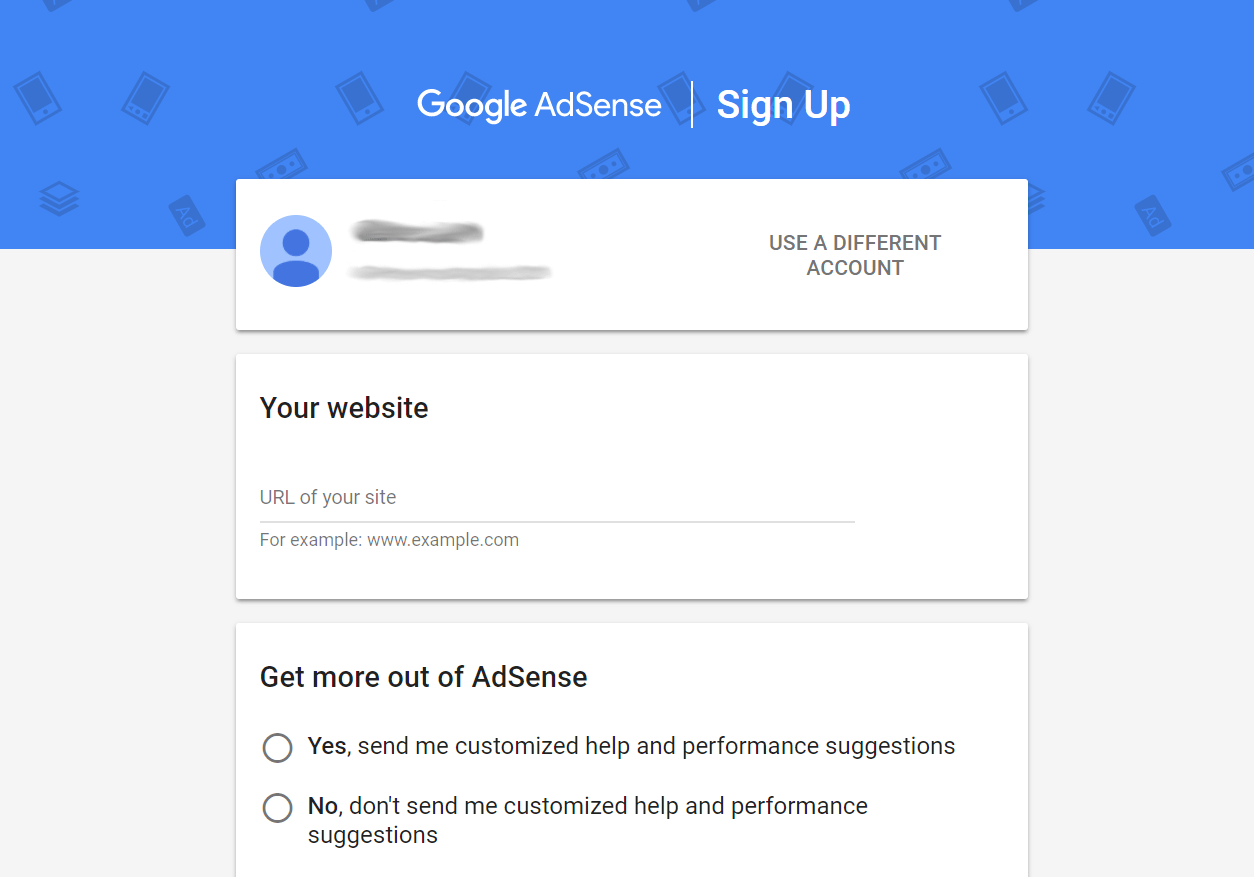1254x877 pixels.
Task: Select the "No" radio button for performance suggestions
Action: click(x=277, y=808)
